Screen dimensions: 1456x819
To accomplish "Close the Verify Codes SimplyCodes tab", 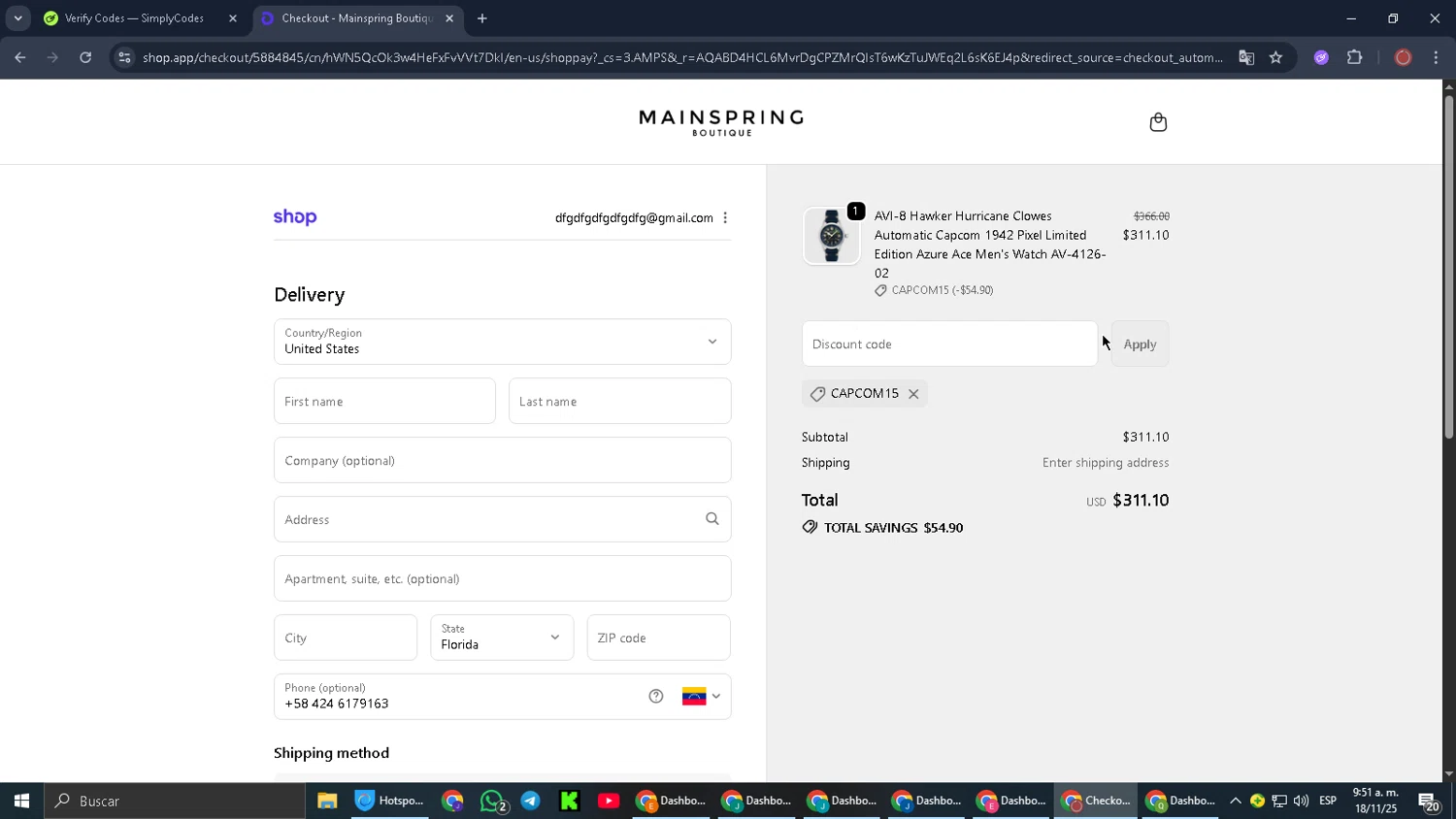I will coord(232,18).
